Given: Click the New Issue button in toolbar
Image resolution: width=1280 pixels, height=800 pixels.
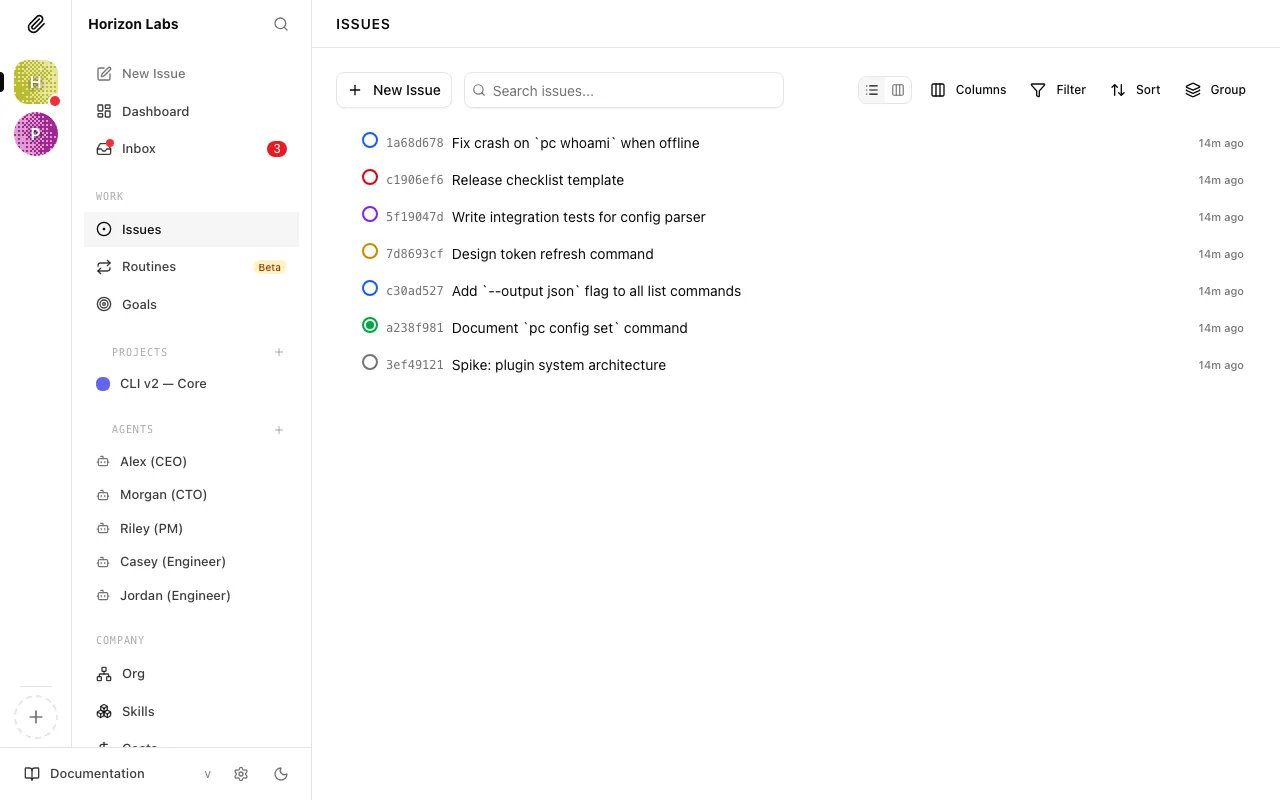Looking at the screenshot, I should point(394,90).
